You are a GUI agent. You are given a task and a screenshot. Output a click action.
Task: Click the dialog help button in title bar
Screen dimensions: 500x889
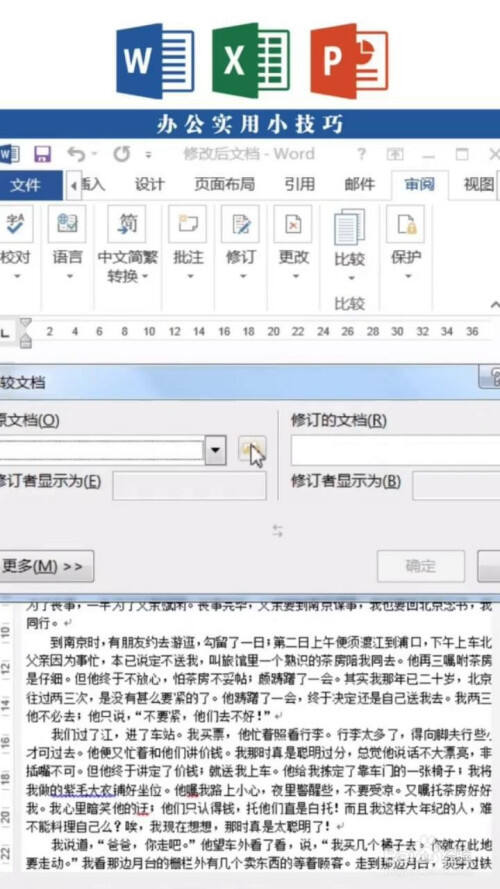pyautogui.click(x=489, y=377)
